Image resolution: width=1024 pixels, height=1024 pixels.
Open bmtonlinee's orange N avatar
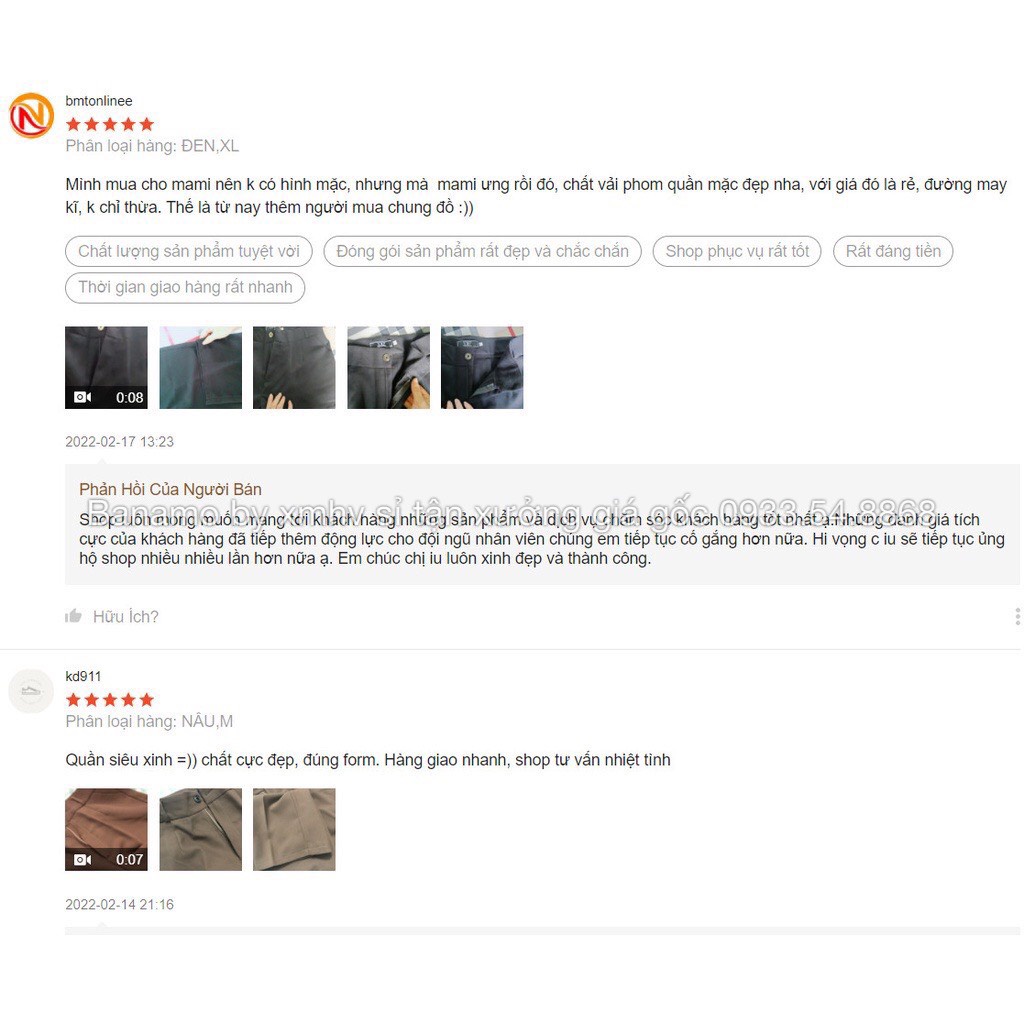(31, 116)
